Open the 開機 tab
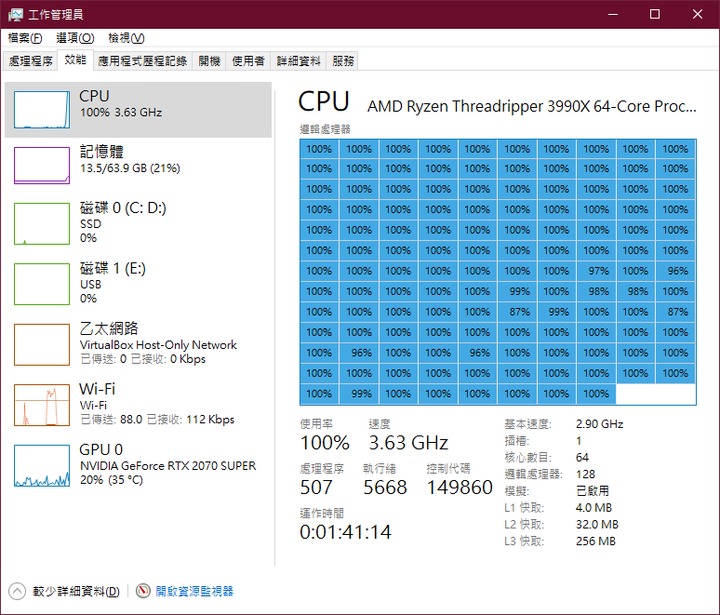This screenshot has width=720, height=615. point(209,61)
